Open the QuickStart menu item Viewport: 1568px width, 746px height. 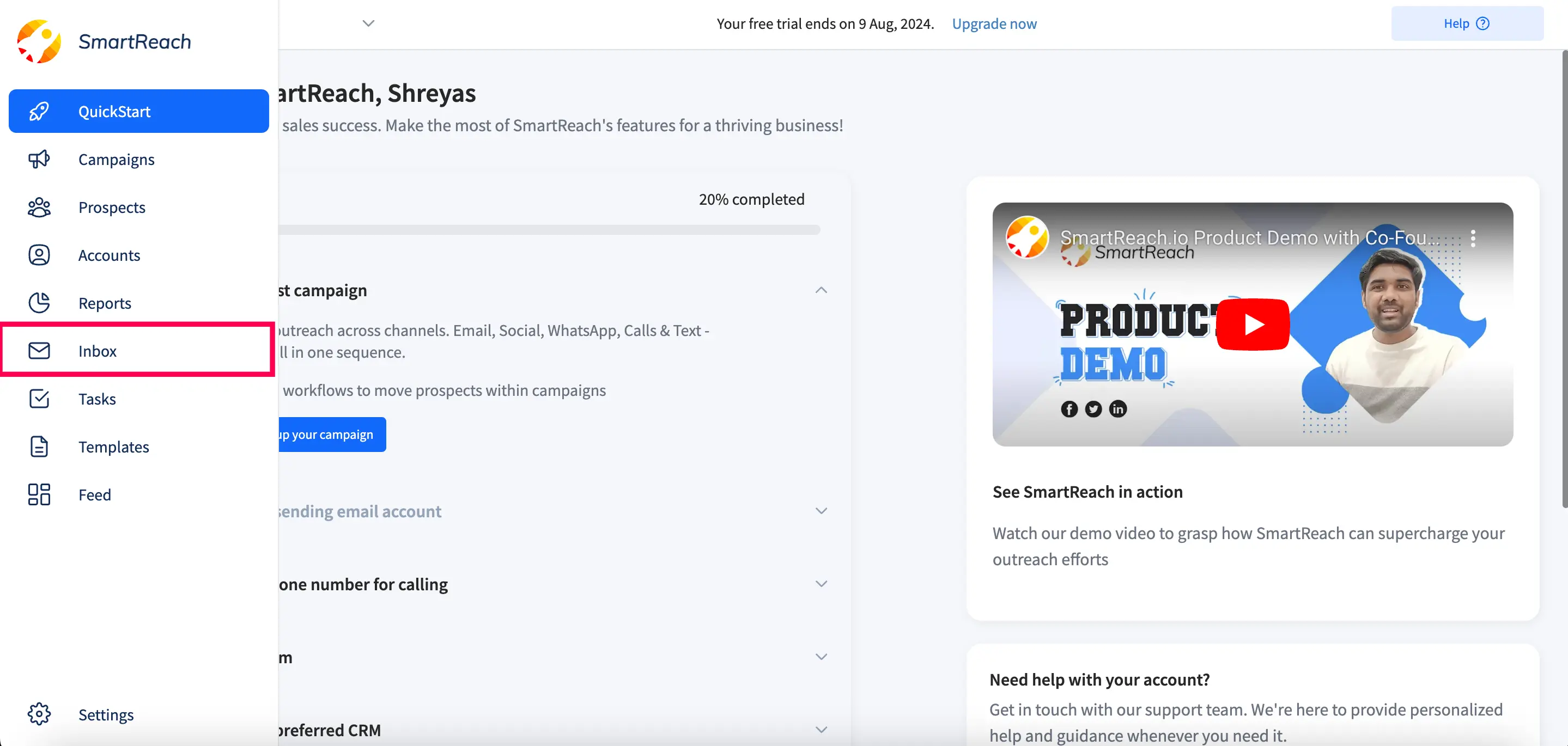point(139,111)
